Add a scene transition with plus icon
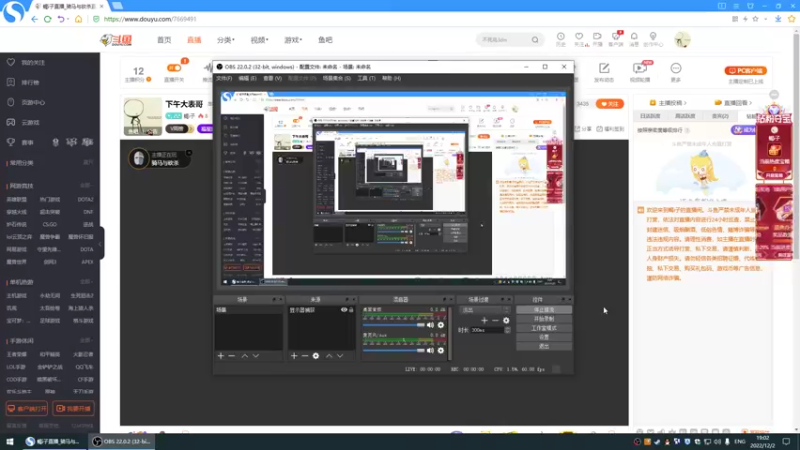 click(484, 320)
